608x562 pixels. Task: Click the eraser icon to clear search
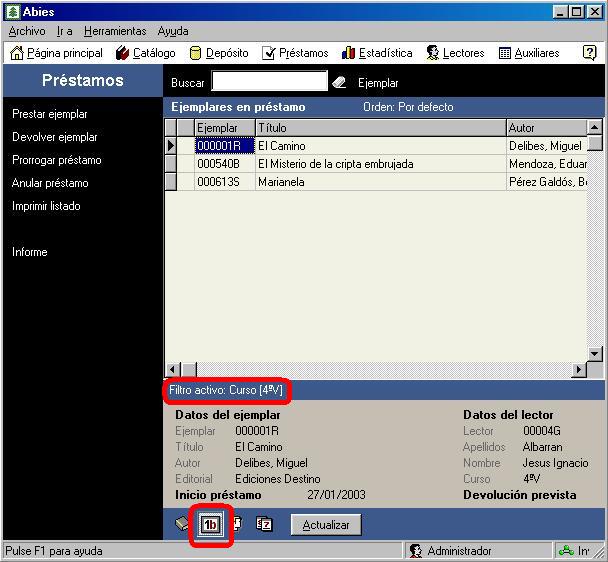338,83
